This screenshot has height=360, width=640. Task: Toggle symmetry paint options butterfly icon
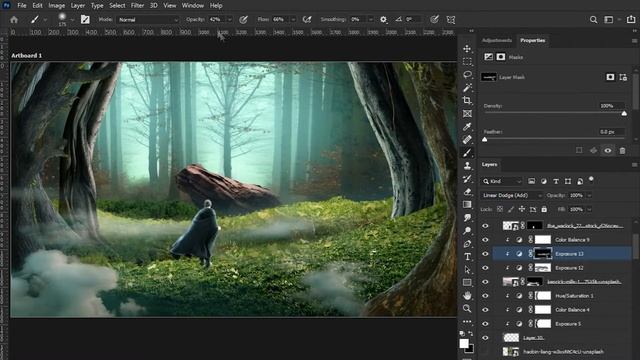coord(451,20)
